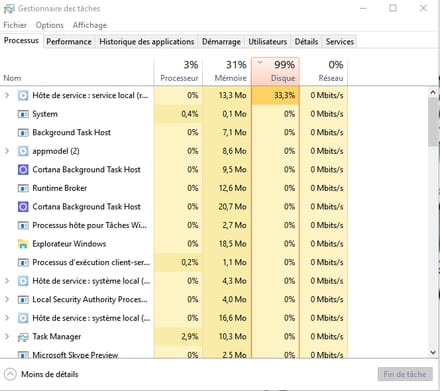440x391 pixels.
Task: Click the Explorateur Windows folder icon
Action: click(23, 244)
